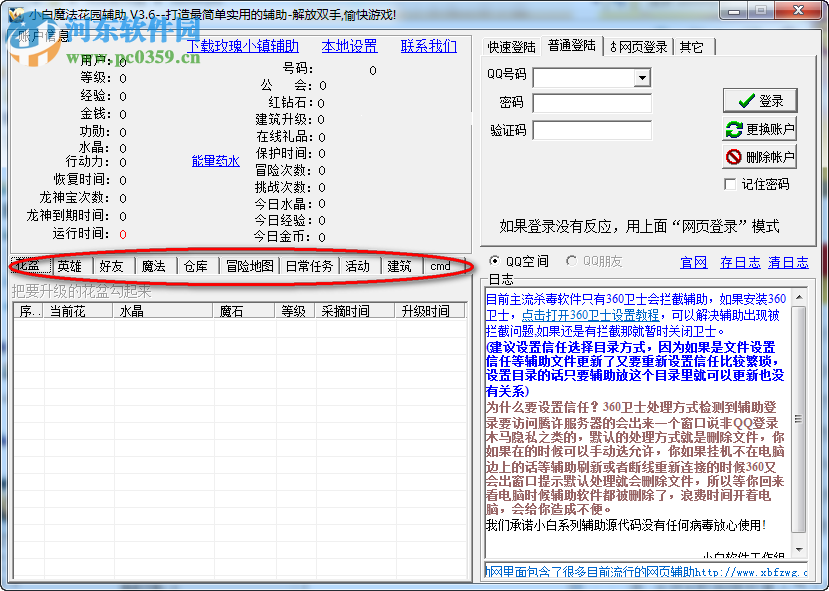Image resolution: width=829 pixels, height=591 pixels.
Task: Switch to the 快速登陆 tab
Action: [x=511, y=47]
